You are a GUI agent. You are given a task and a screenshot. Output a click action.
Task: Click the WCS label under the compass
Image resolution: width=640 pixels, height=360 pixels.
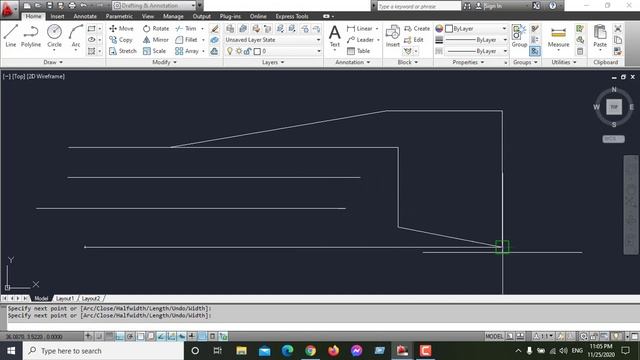tap(613, 139)
